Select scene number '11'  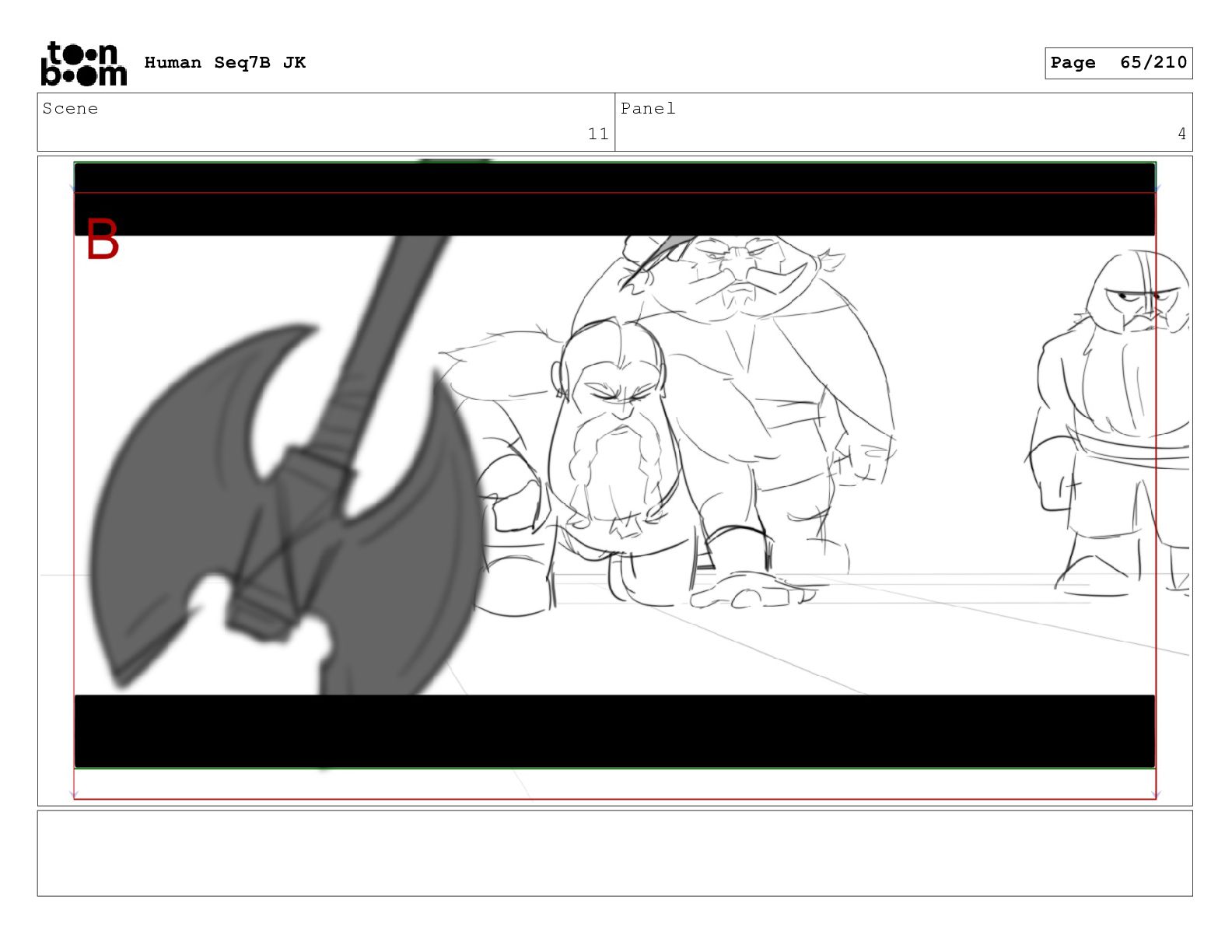click(x=598, y=135)
